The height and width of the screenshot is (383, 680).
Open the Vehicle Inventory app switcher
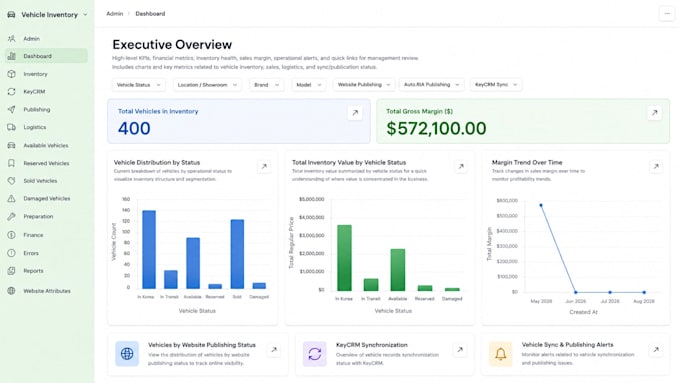47,15
